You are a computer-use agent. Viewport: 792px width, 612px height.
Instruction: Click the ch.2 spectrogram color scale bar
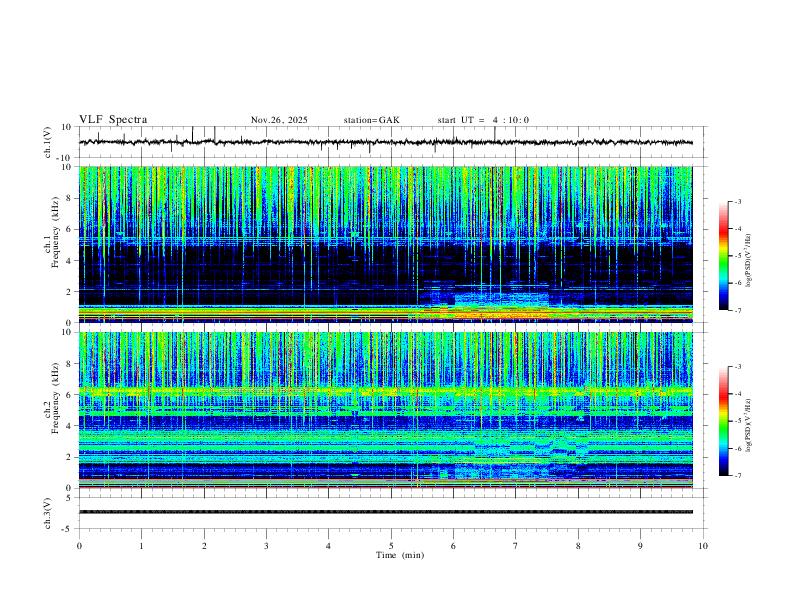[x=723, y=421]
